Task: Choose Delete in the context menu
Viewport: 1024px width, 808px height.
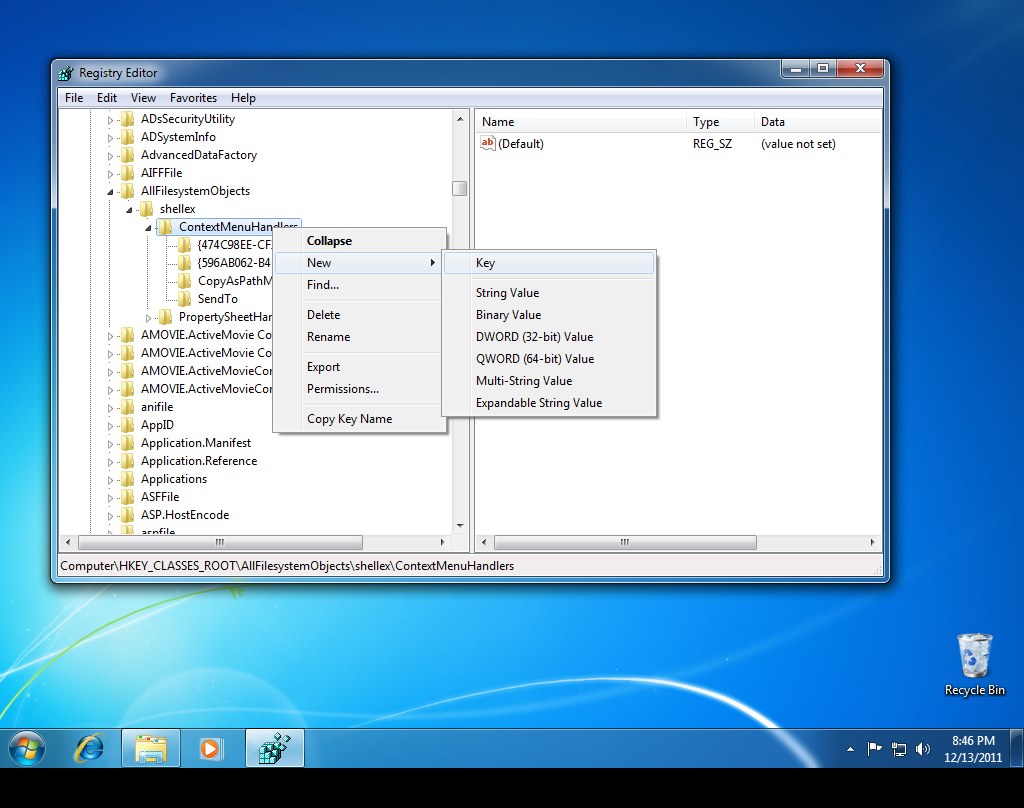Action: [x=360, y=315]
